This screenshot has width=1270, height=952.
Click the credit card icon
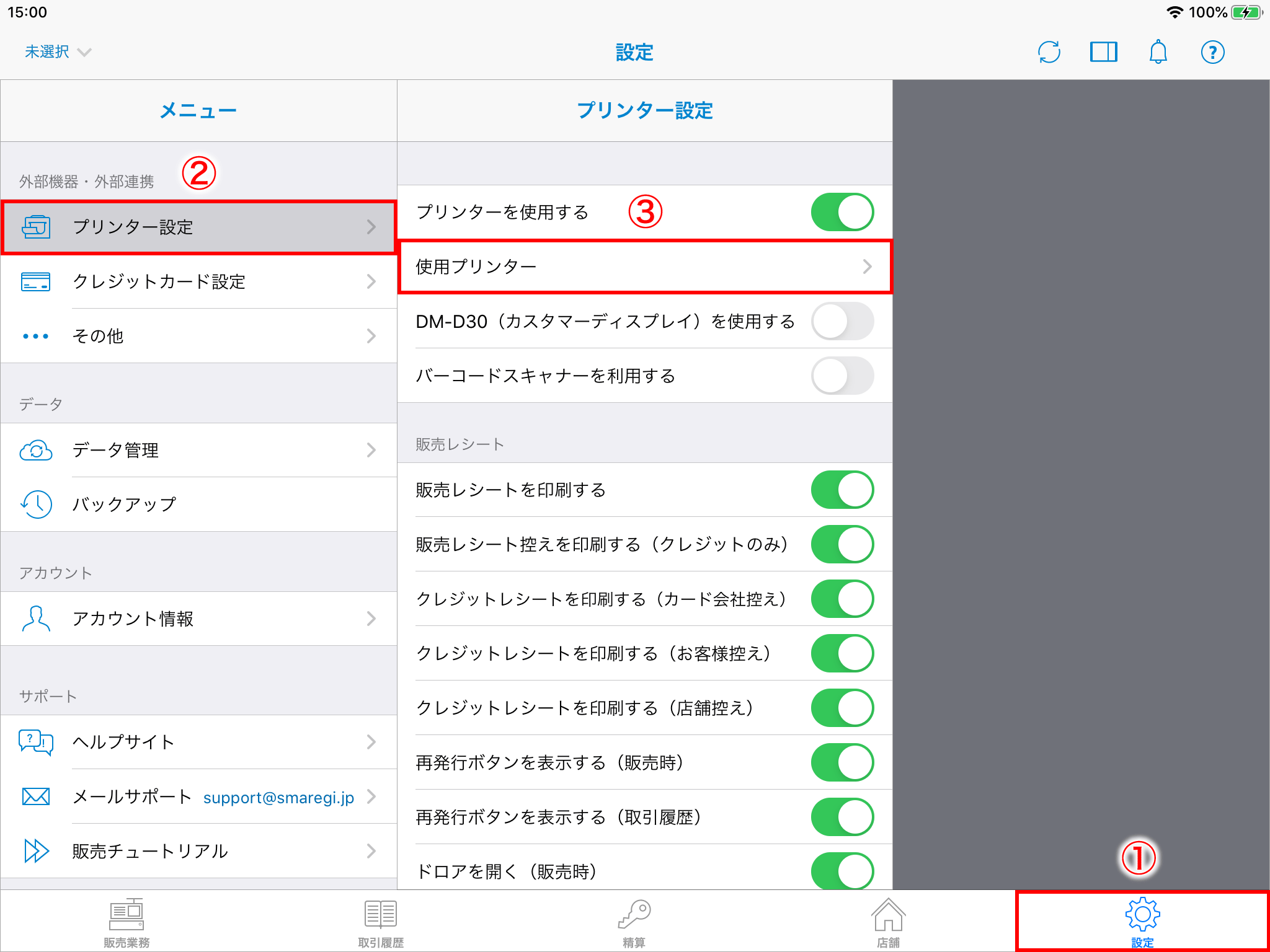pyautogui.click(x=36, y=281)
